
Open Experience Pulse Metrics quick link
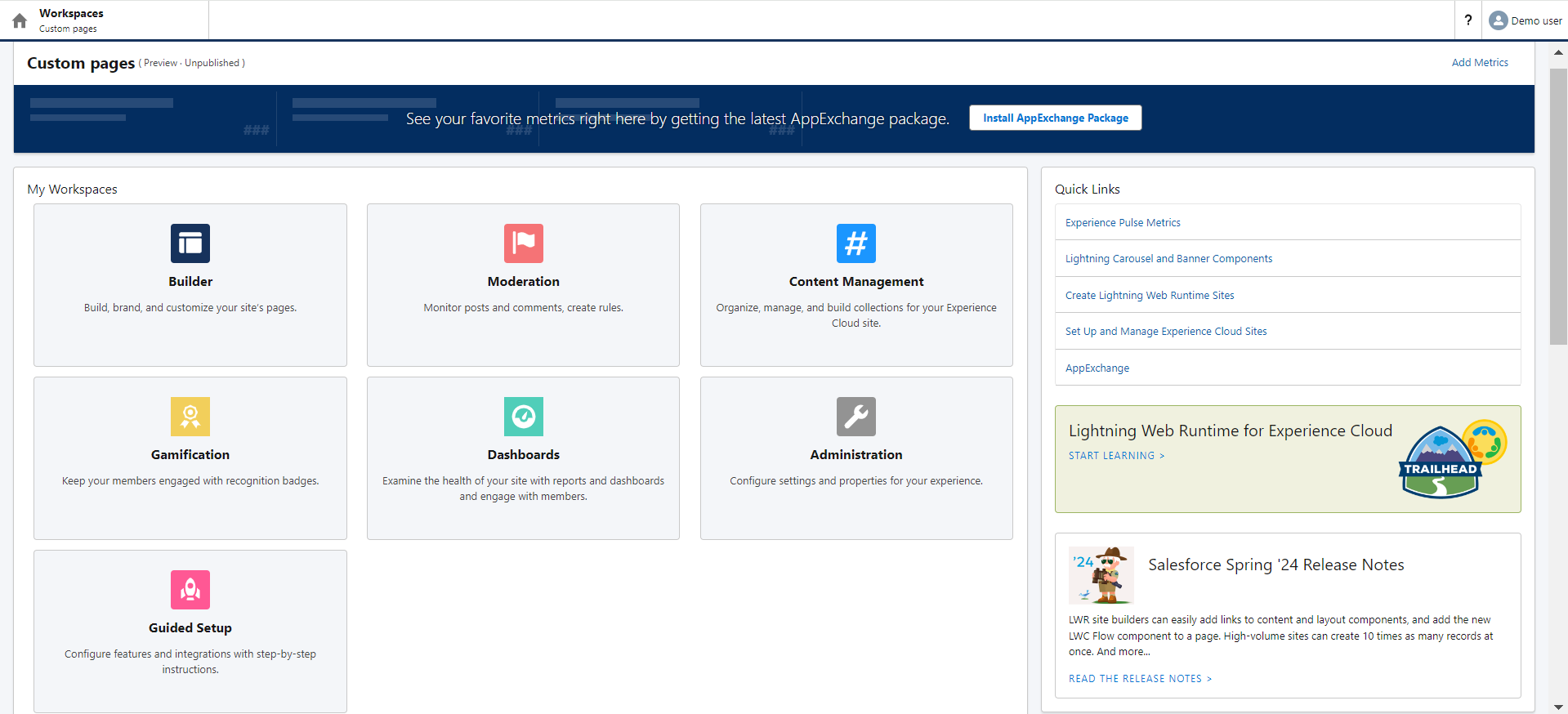(1122, 223)
